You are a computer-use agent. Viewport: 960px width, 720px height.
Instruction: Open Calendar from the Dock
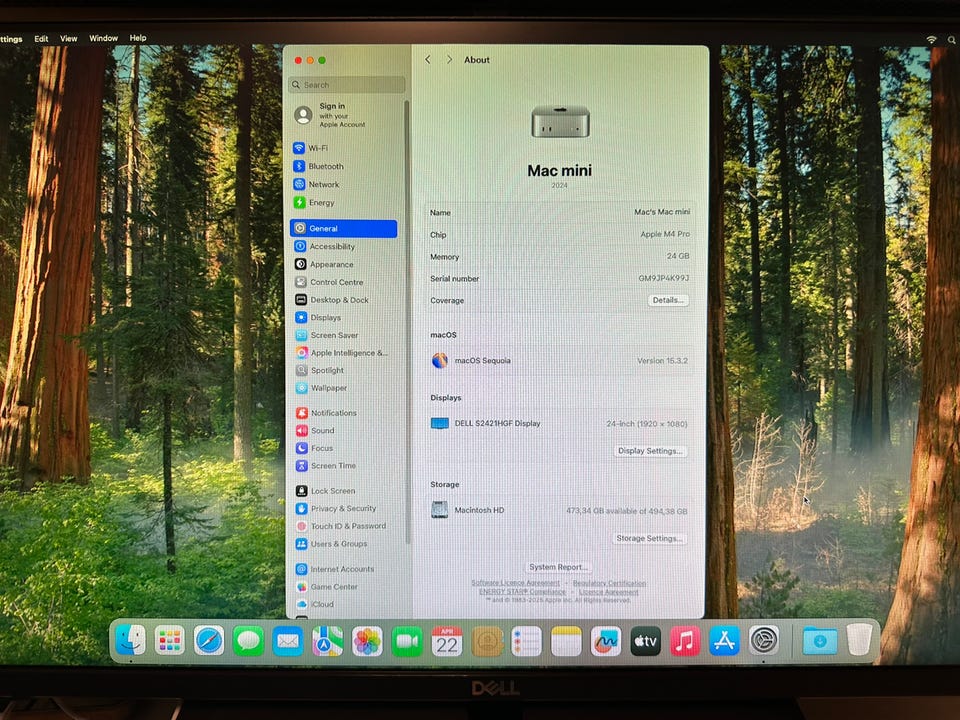447,641
